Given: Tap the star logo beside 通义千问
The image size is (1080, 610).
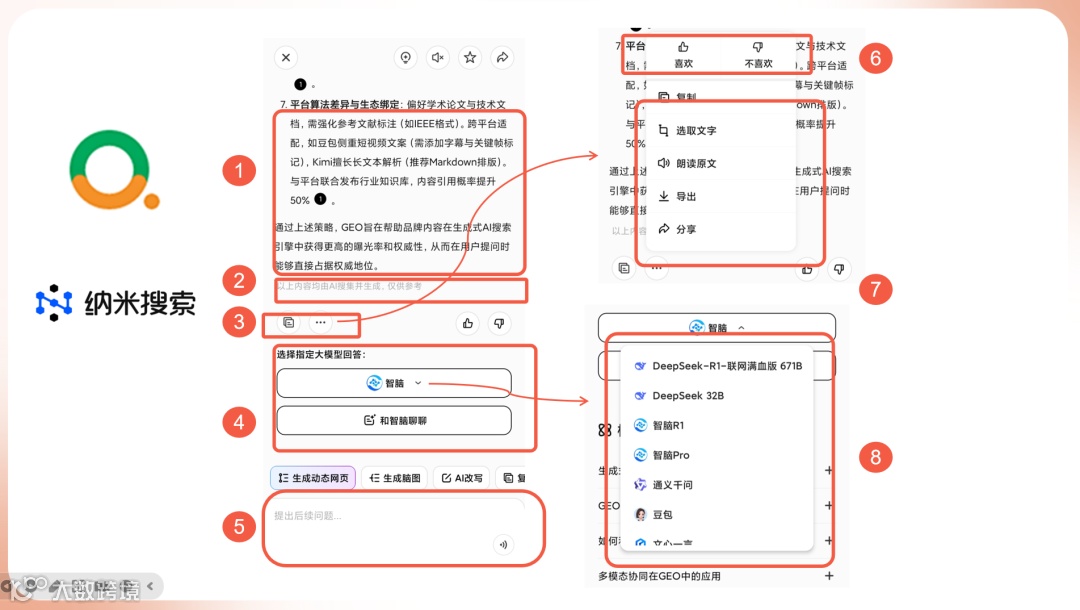Looking at the screenshot, I should pyautogui.click(x=640, y=485).
